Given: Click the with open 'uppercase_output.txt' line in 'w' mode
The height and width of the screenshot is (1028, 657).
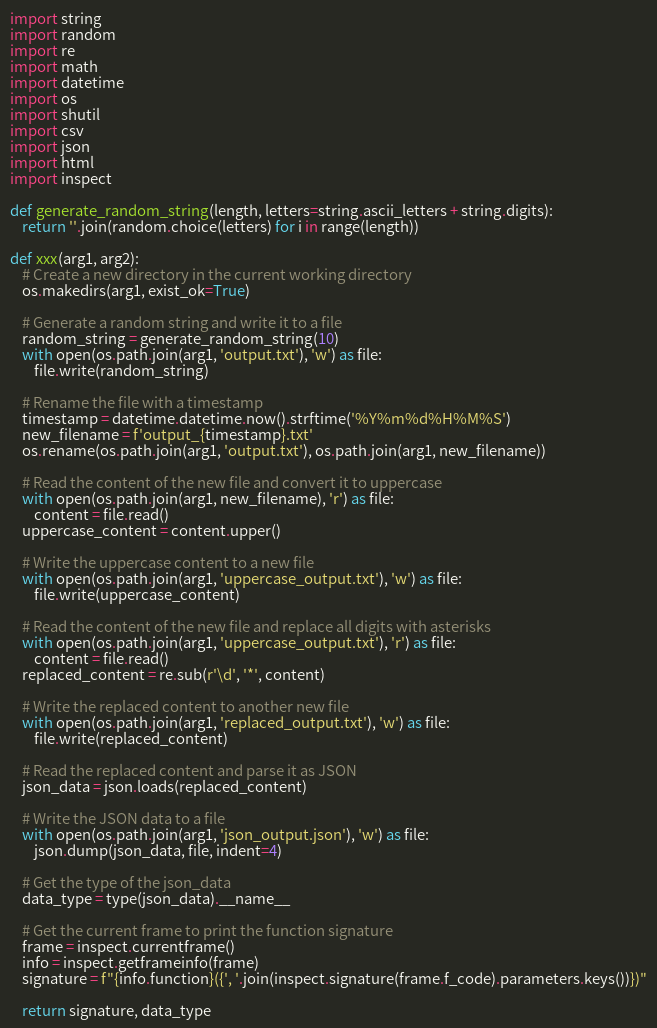Looking at the screenshot, I should [242, 579].
